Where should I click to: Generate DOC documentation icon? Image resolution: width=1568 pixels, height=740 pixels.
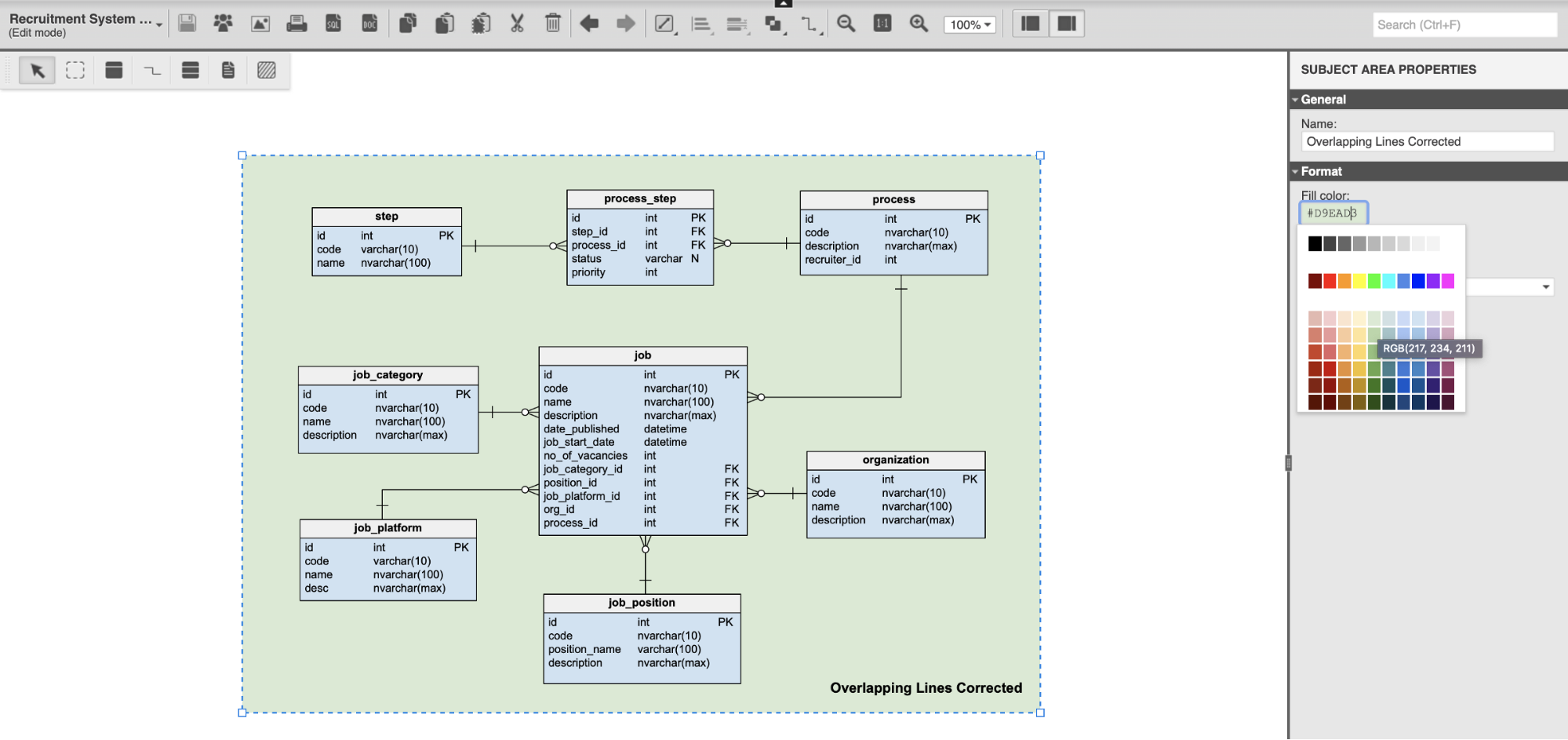pos(369,24)
